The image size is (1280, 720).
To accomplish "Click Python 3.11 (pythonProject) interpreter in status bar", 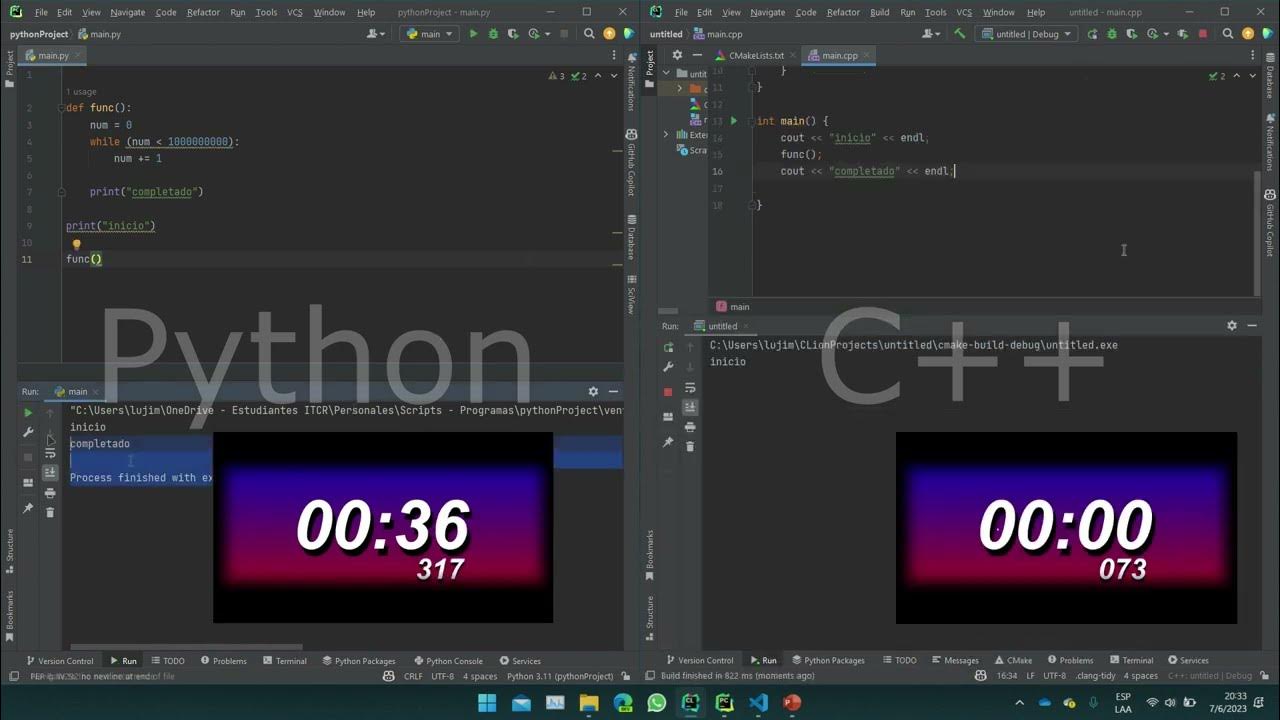I will [x=560, y=676].
